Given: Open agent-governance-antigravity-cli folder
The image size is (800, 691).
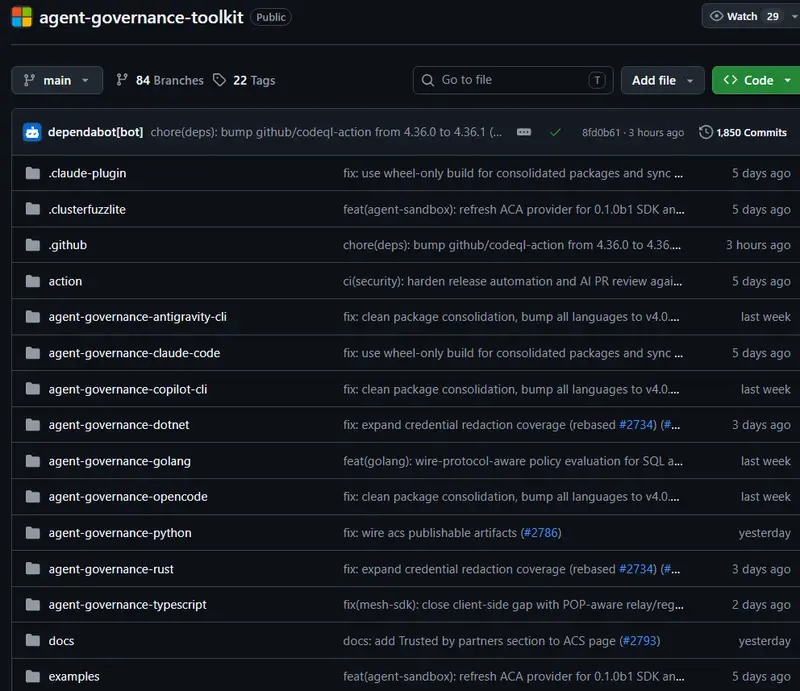Looking at the screenshot, I should [138, 317].
